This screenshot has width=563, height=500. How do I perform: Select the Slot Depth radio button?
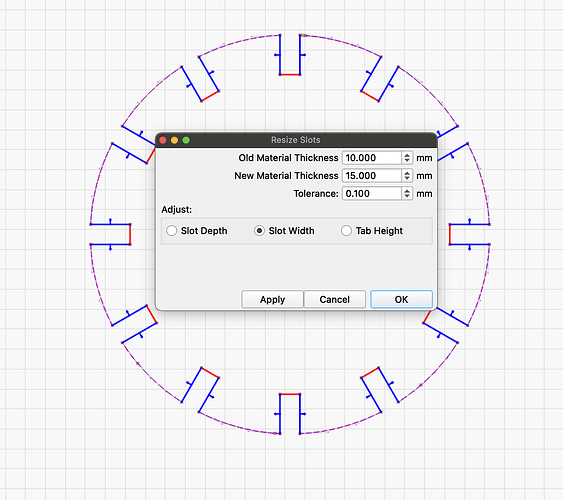coord(172,230)
